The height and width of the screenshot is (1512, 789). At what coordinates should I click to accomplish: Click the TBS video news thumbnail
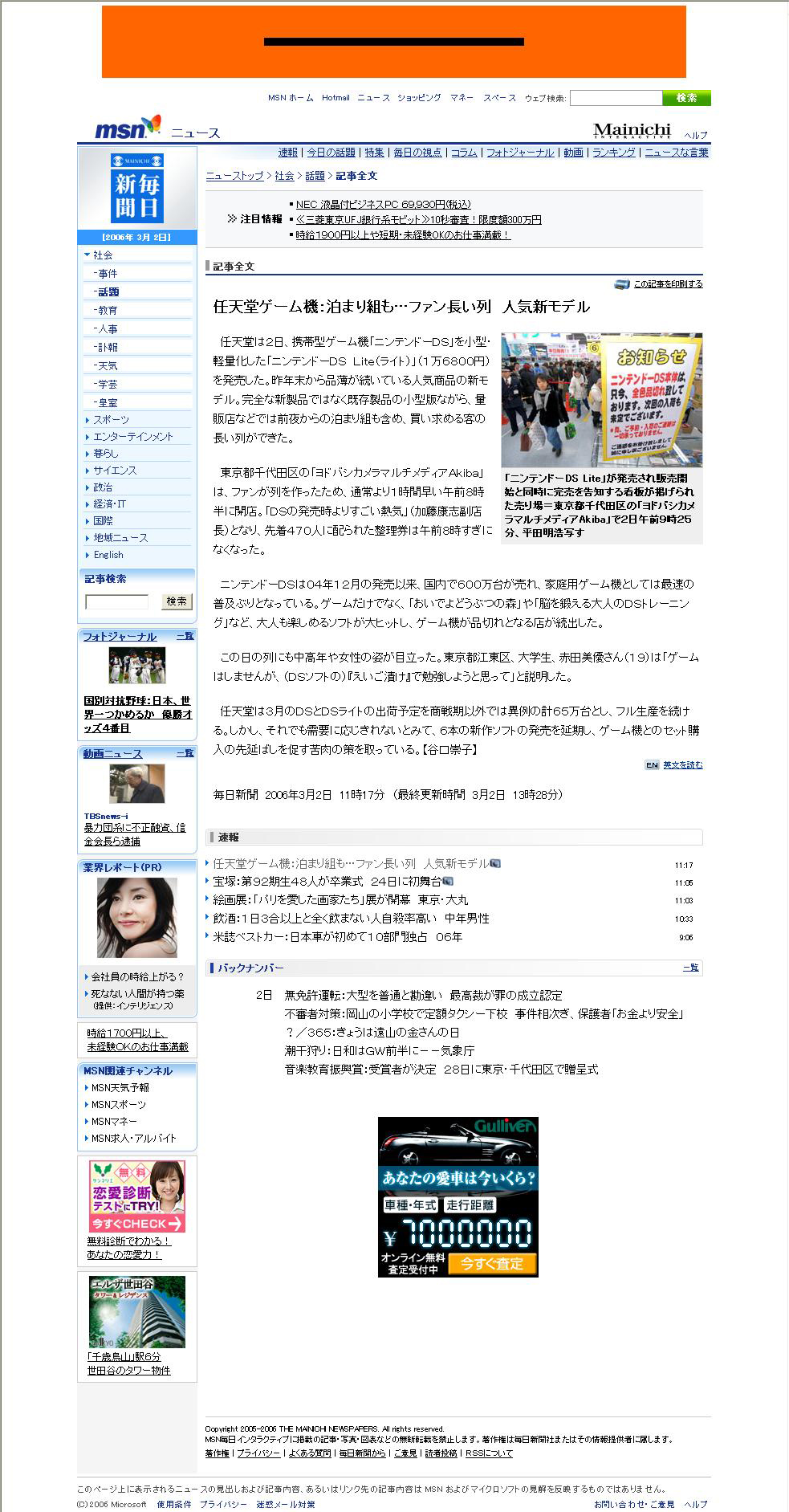tap(136, 784)
